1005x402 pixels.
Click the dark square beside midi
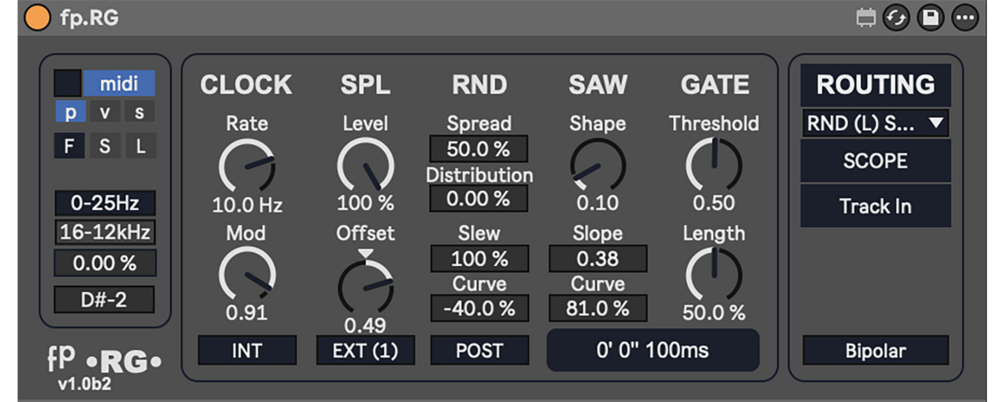[68, 83]
